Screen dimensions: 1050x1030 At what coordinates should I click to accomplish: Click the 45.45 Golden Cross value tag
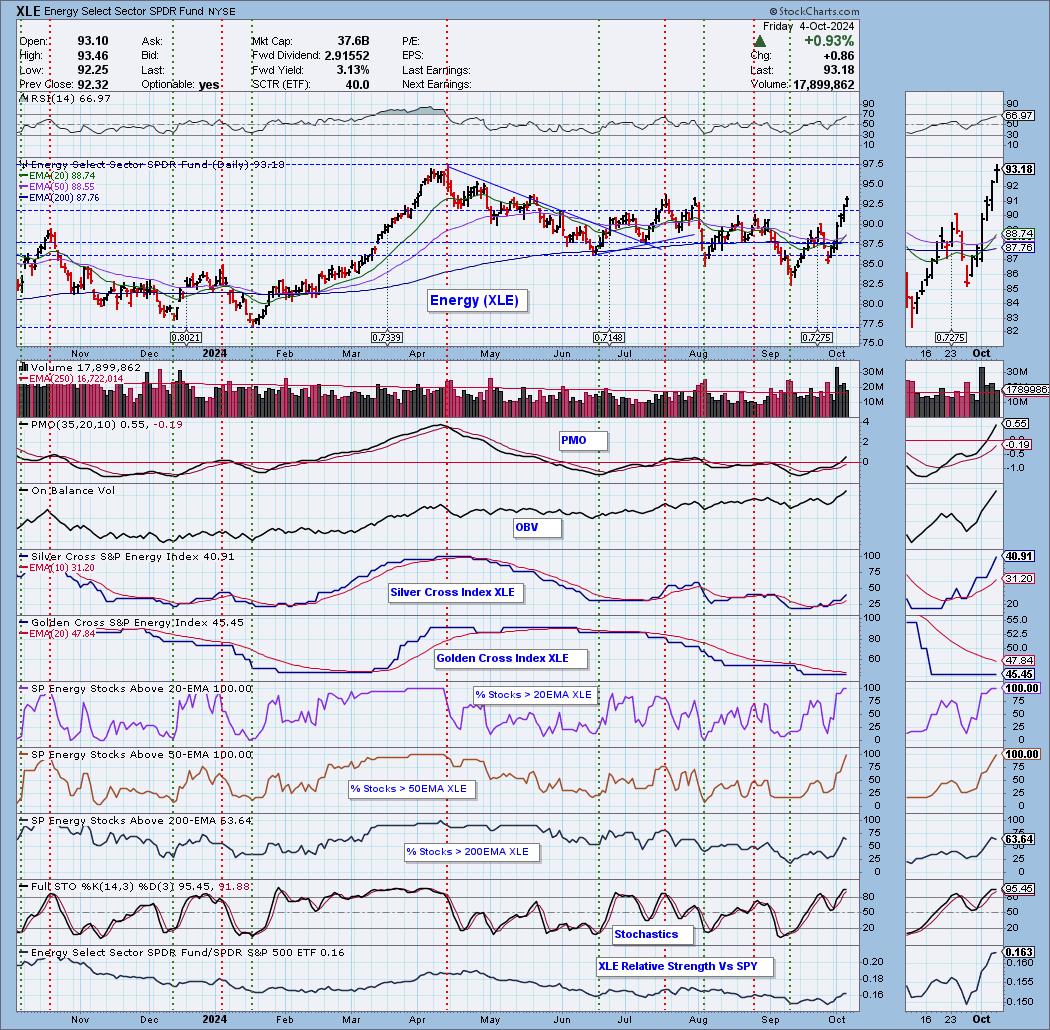pyautogui.click(x=1019, y=674)
